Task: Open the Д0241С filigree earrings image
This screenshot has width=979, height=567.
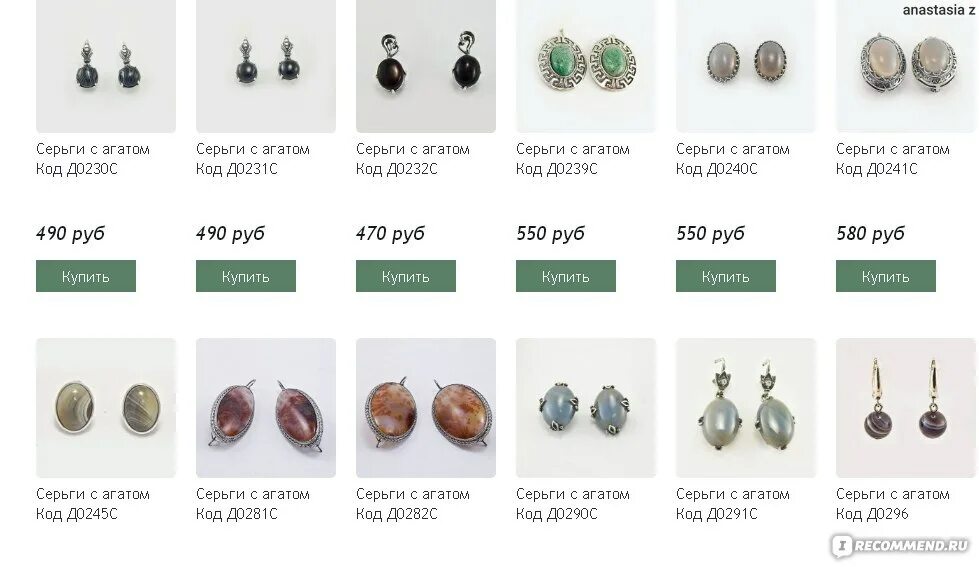Action: 905,65
